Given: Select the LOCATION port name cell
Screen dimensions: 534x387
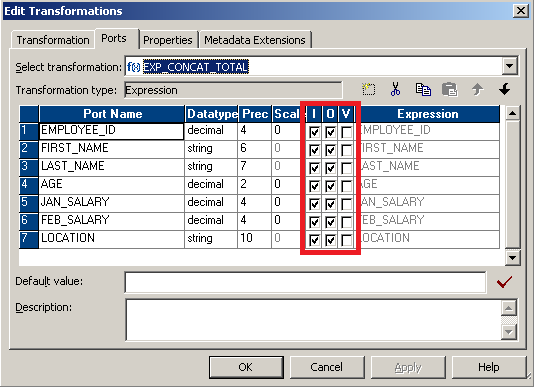Looking at the screenshot, I should (112, 239).
